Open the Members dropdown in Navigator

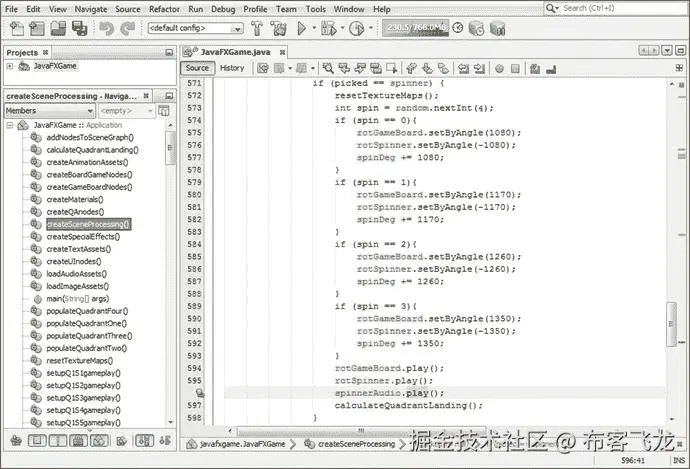pos(50,111)
